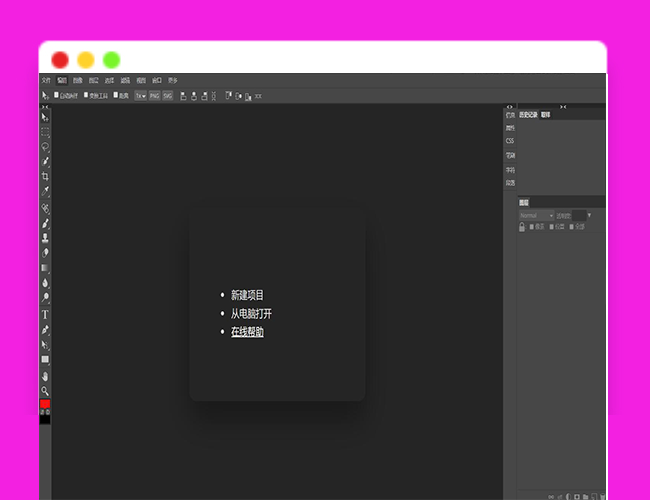
Task: Activate the Zoom magnifier tool
Action: click(45, 391)
